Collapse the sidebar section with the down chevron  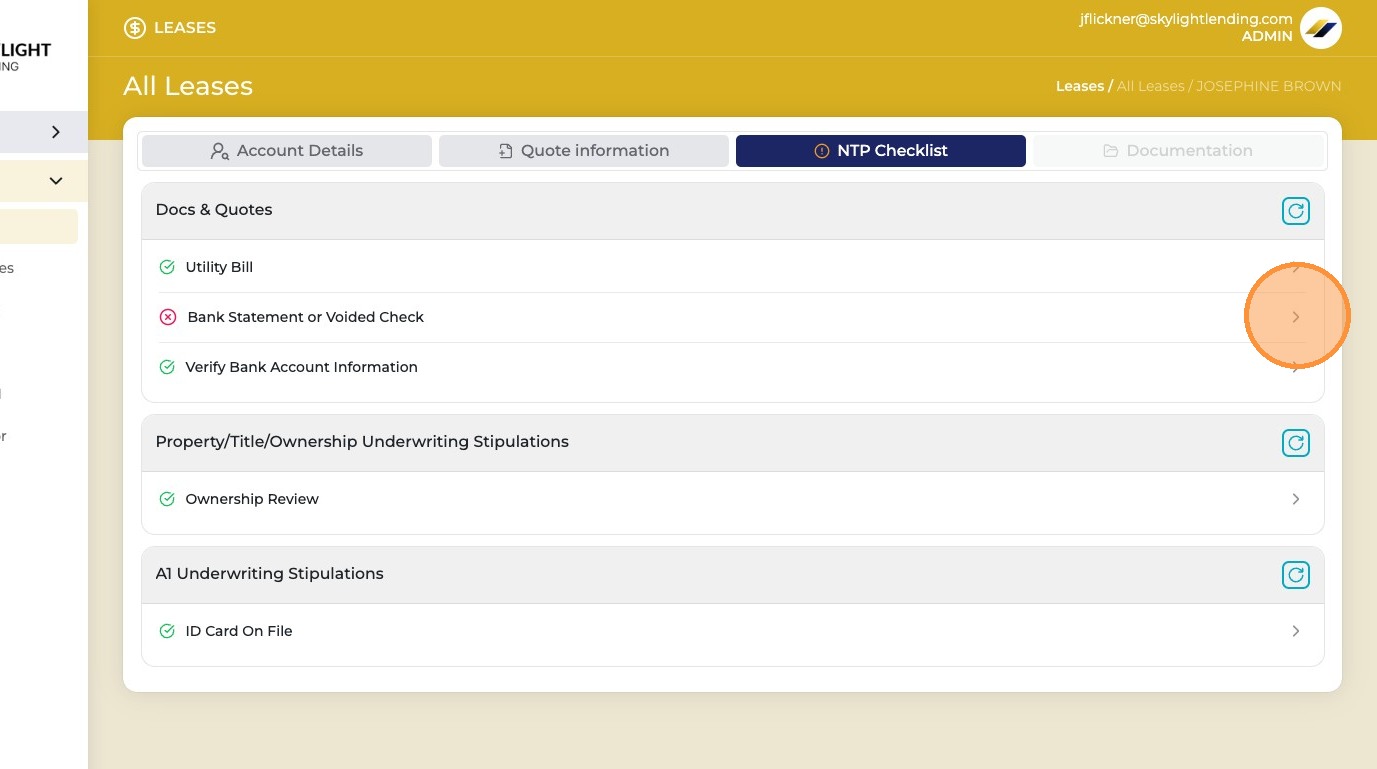click(56, 181)
